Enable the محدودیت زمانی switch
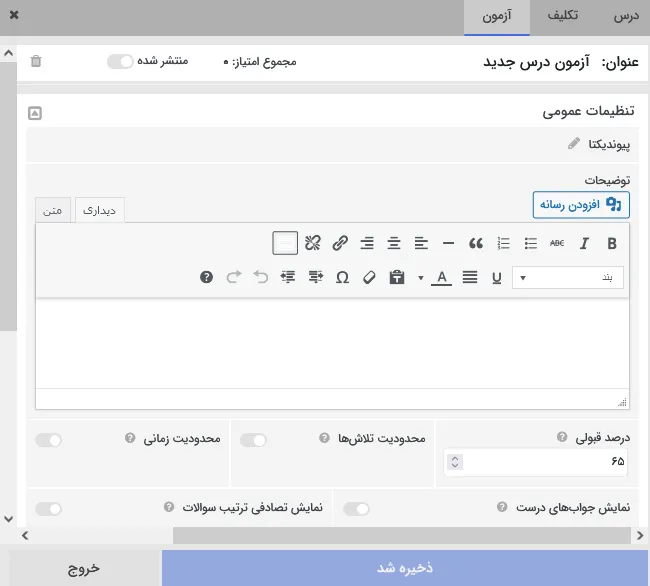Viewport: 650px width, 586px height. click(x=49, y=440)
